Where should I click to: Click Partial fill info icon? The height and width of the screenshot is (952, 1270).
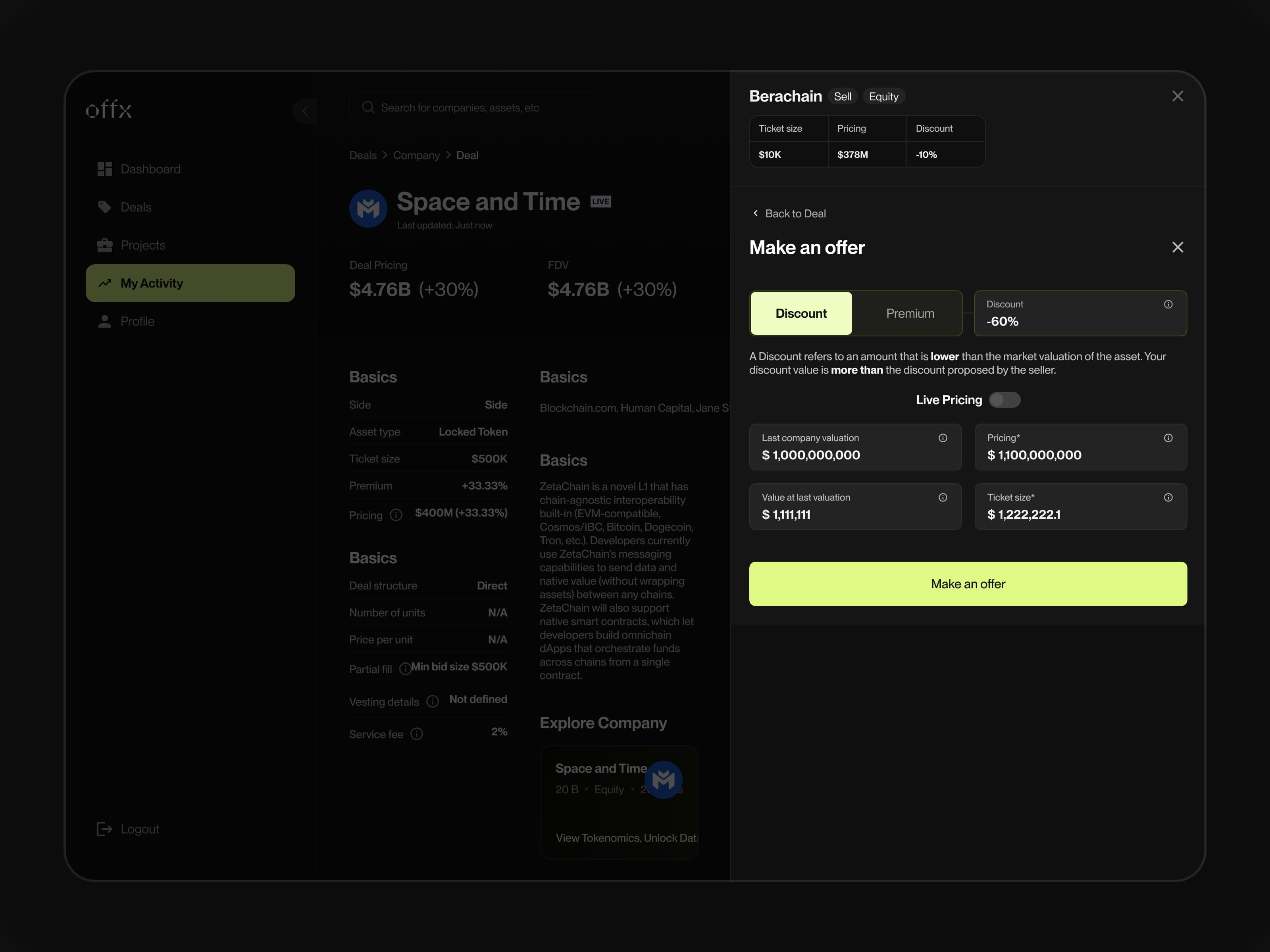(x=405, y=668)
